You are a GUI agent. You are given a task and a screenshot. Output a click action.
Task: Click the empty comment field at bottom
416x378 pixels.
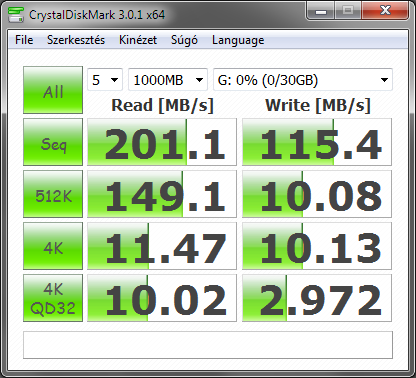coord(208,345)
